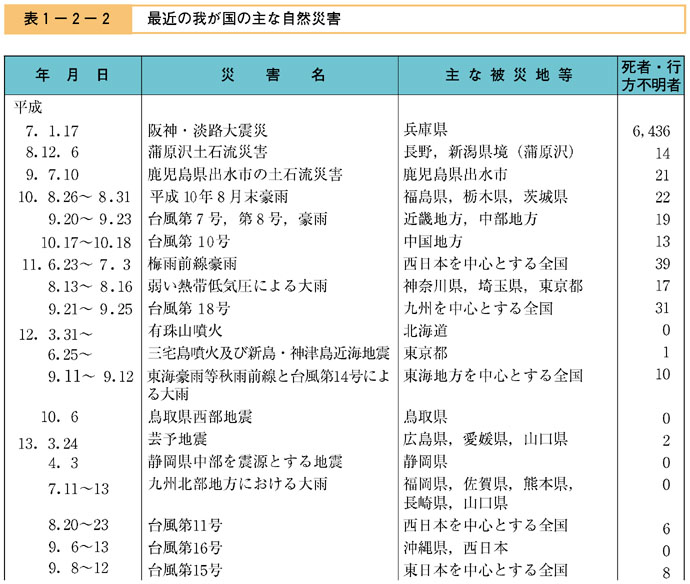Click the date 10.17～10.18

(x=86, y=242)
